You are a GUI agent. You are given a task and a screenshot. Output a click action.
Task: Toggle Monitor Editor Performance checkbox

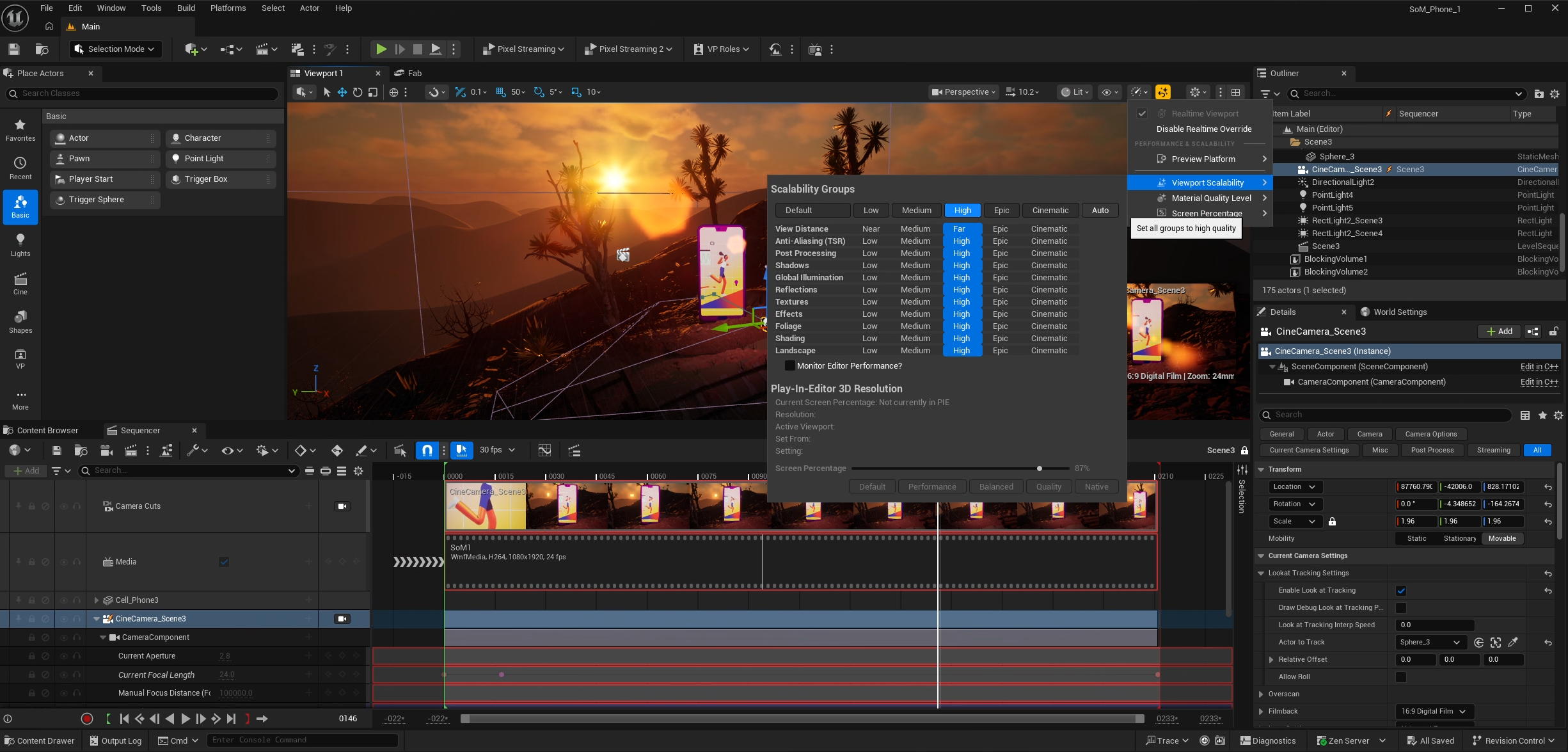790,366
